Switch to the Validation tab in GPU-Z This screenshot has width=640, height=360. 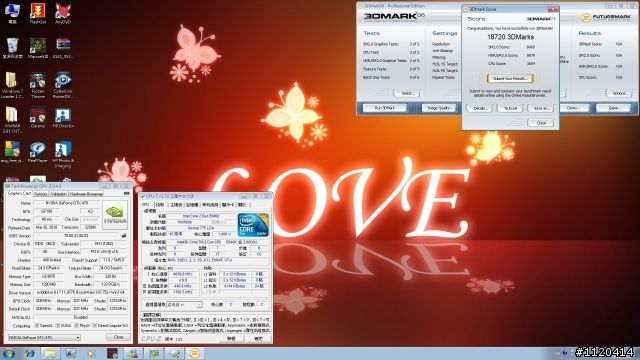(x=58, y=194)
